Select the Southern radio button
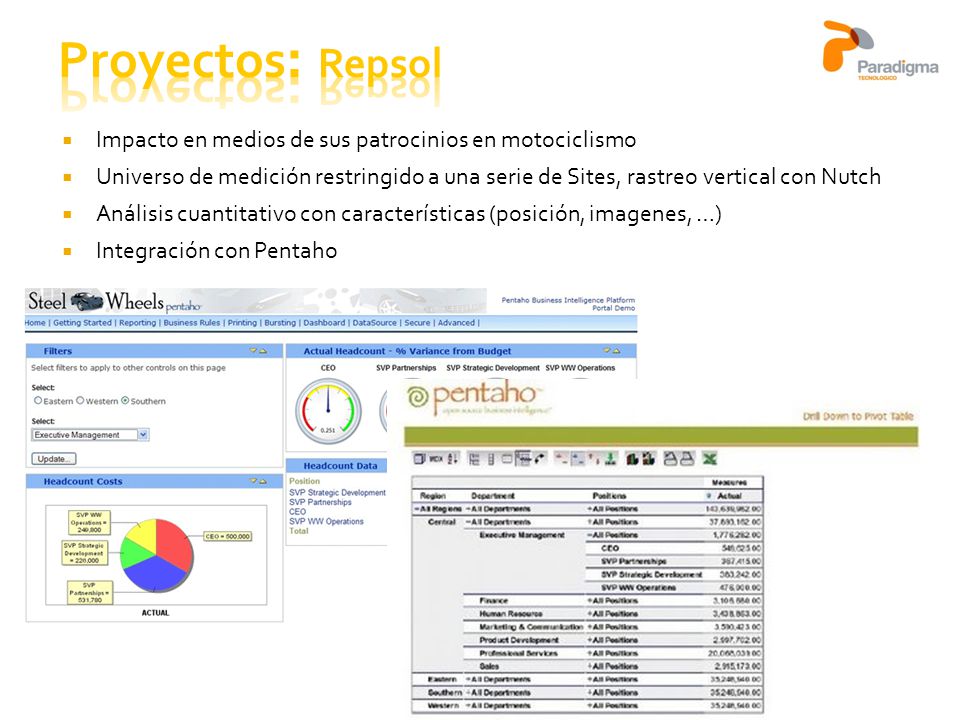Viewport: 960px width, 720px height. [125, 400]
